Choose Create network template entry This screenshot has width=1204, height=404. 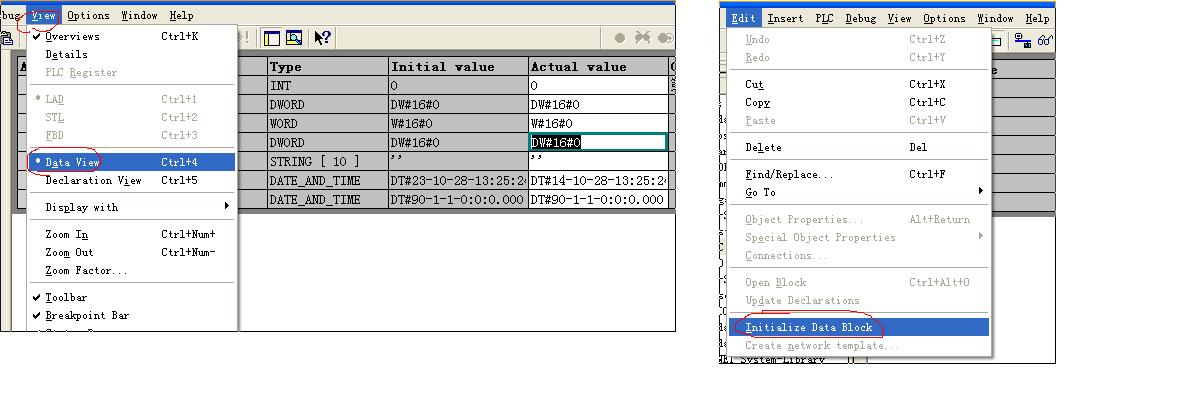click(859, 345)
